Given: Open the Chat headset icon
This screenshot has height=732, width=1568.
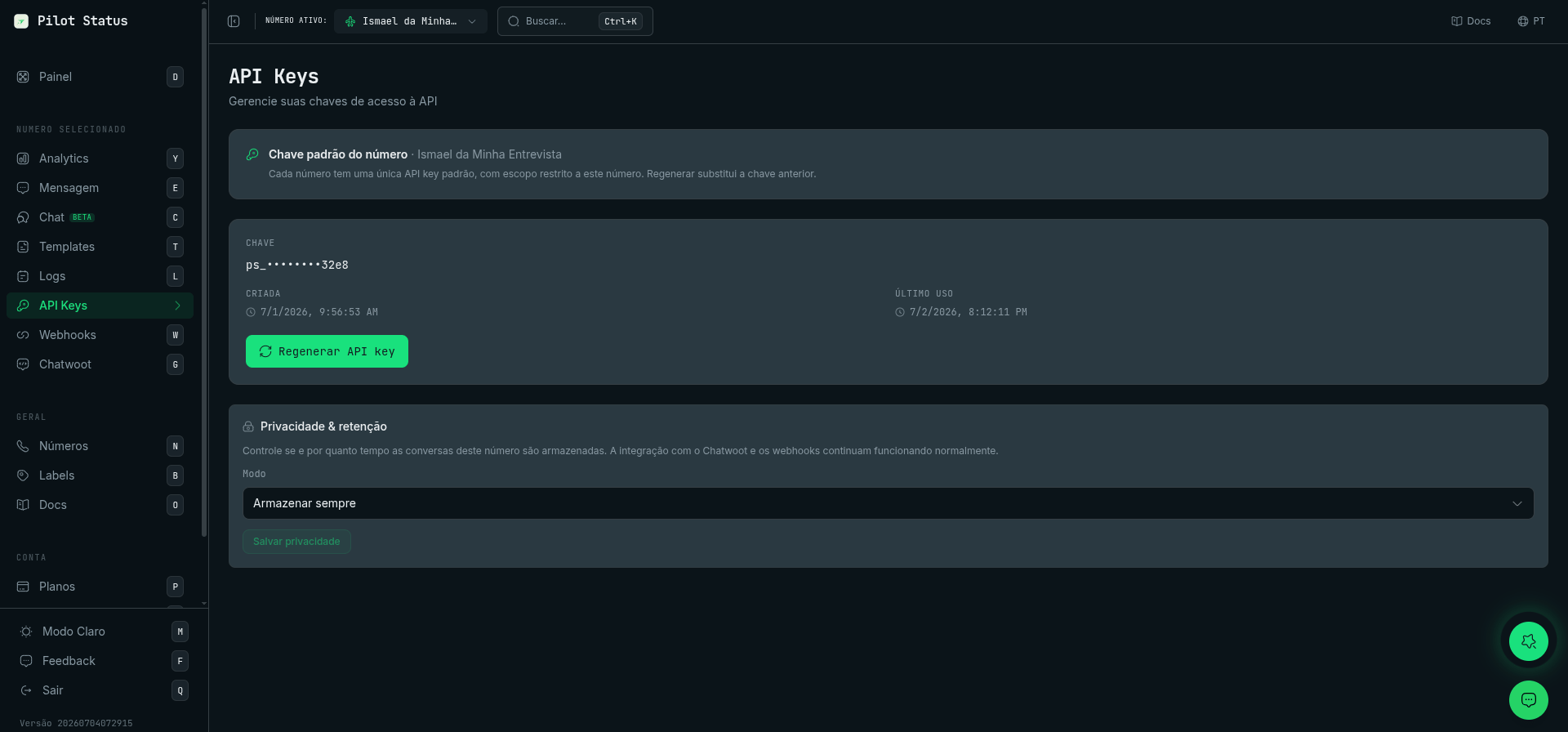Looking at the screenshot, I should coord(23,217).
